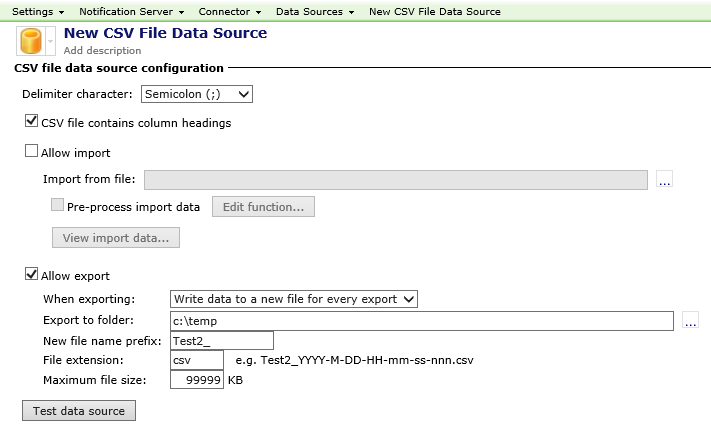Open the Settings menu
Image resolution: width=711 pixels, height=427 pixels.
38,11
